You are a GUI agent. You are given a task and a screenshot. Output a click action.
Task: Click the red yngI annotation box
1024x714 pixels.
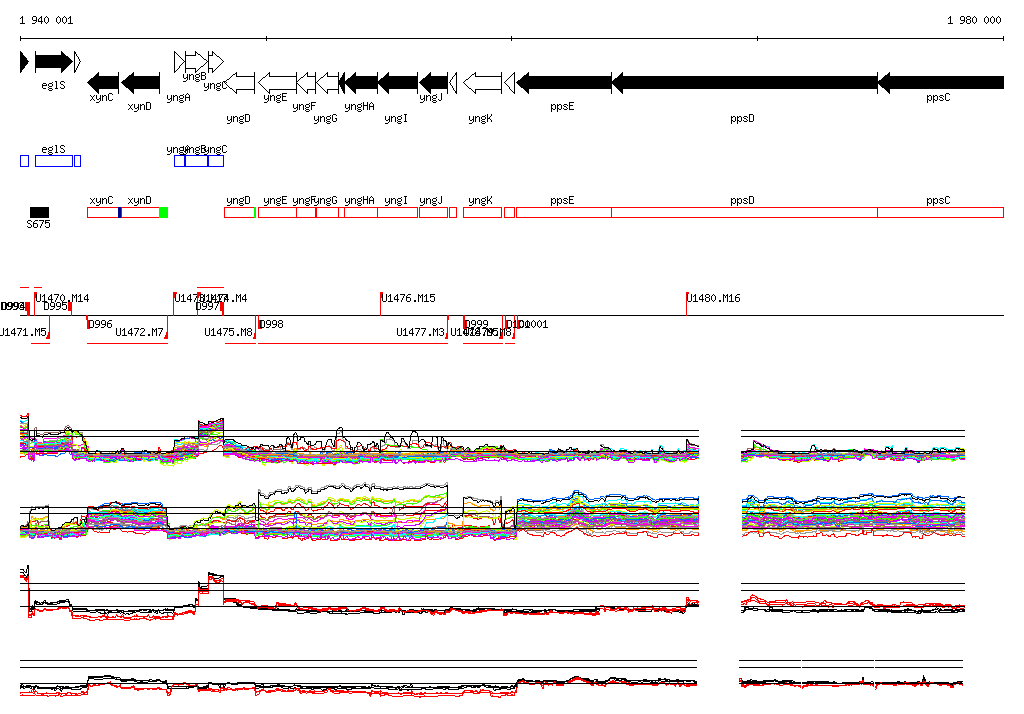click(398, 212)
